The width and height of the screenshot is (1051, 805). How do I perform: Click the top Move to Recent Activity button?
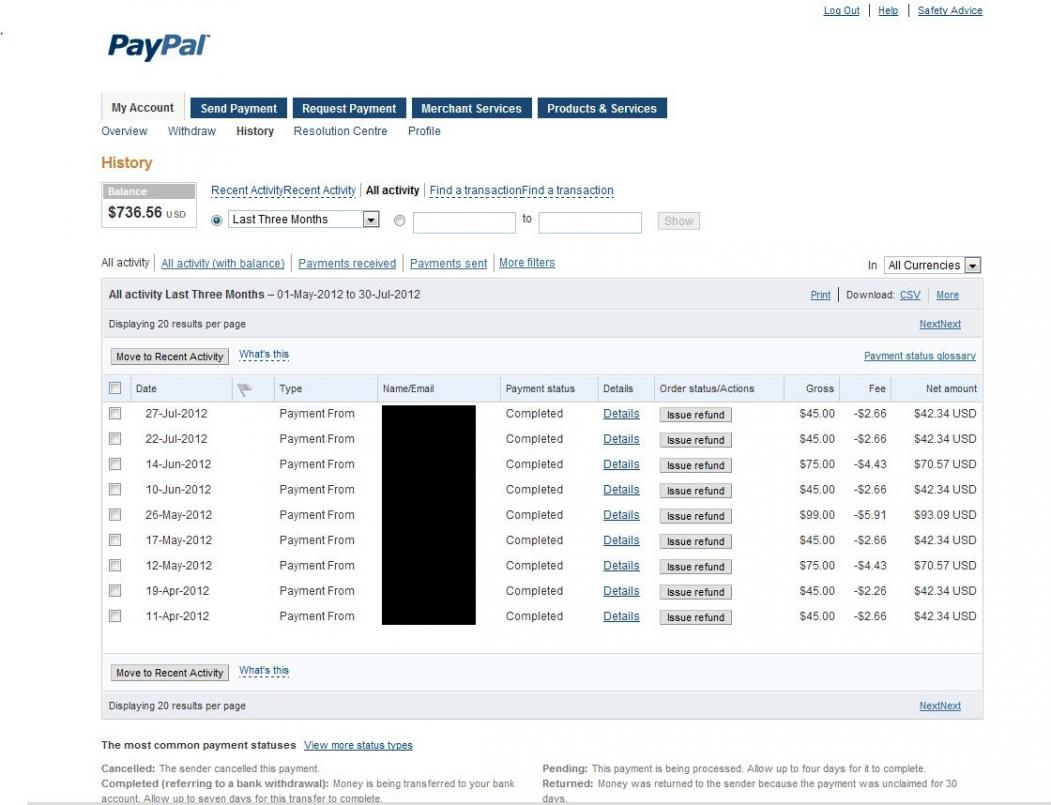click(170, 357)
